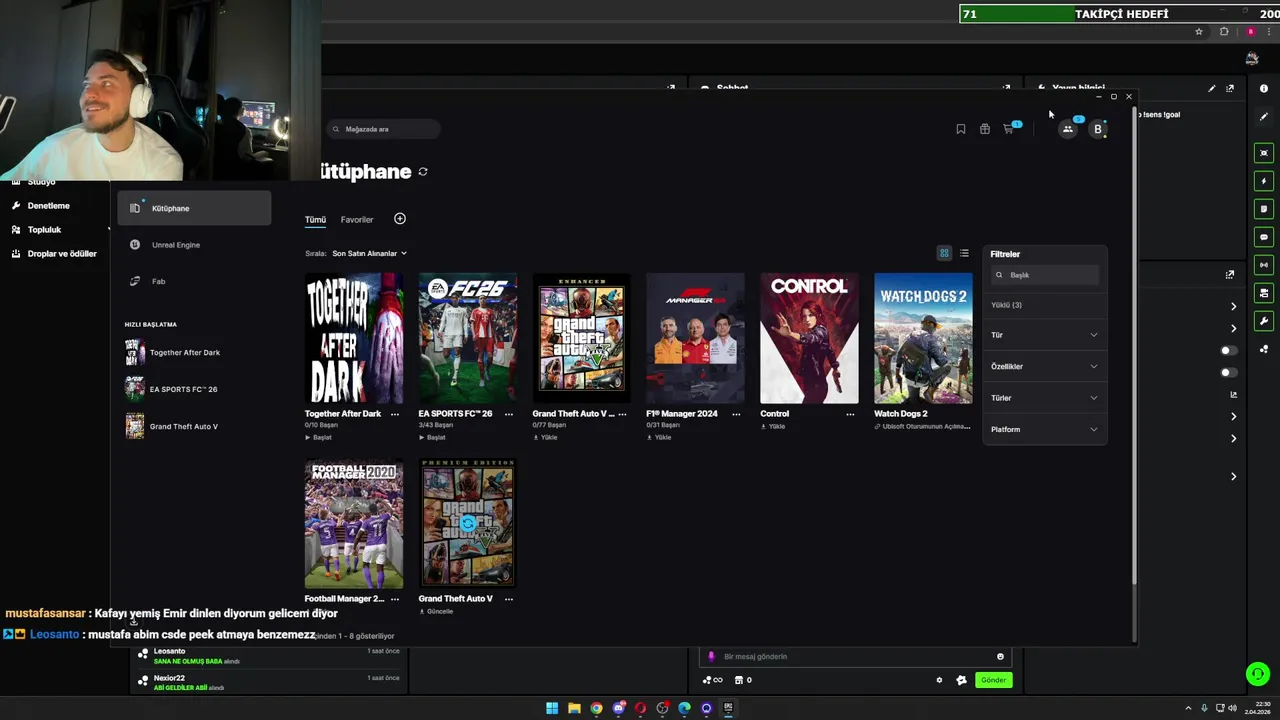Image resolution: width=1280 pixels, height=720 pixels.
Task: Open the wishlist bookmark icon in Epic launcher
Action: click(960, 129)
